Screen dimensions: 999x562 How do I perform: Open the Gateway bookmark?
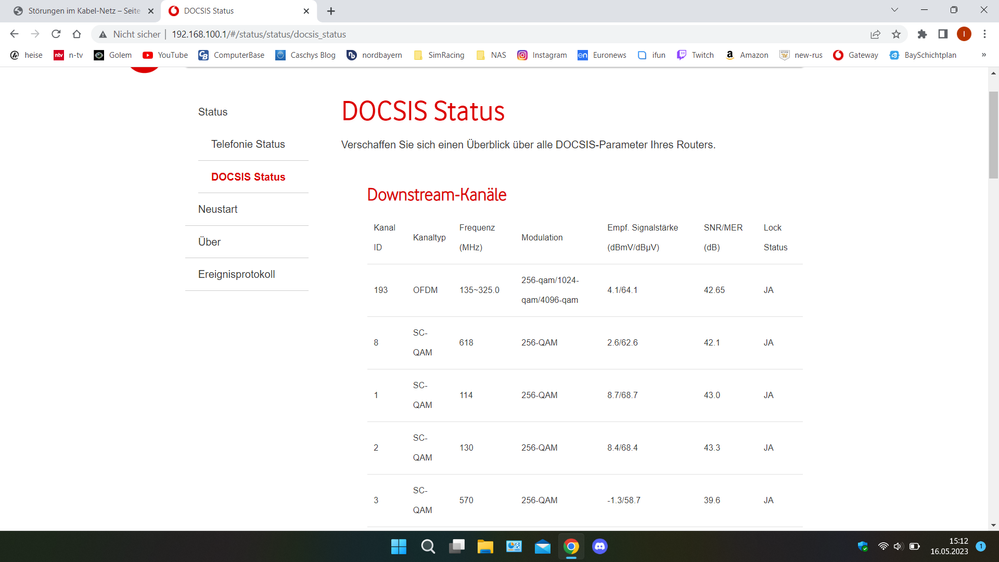[x=856, y=55]
